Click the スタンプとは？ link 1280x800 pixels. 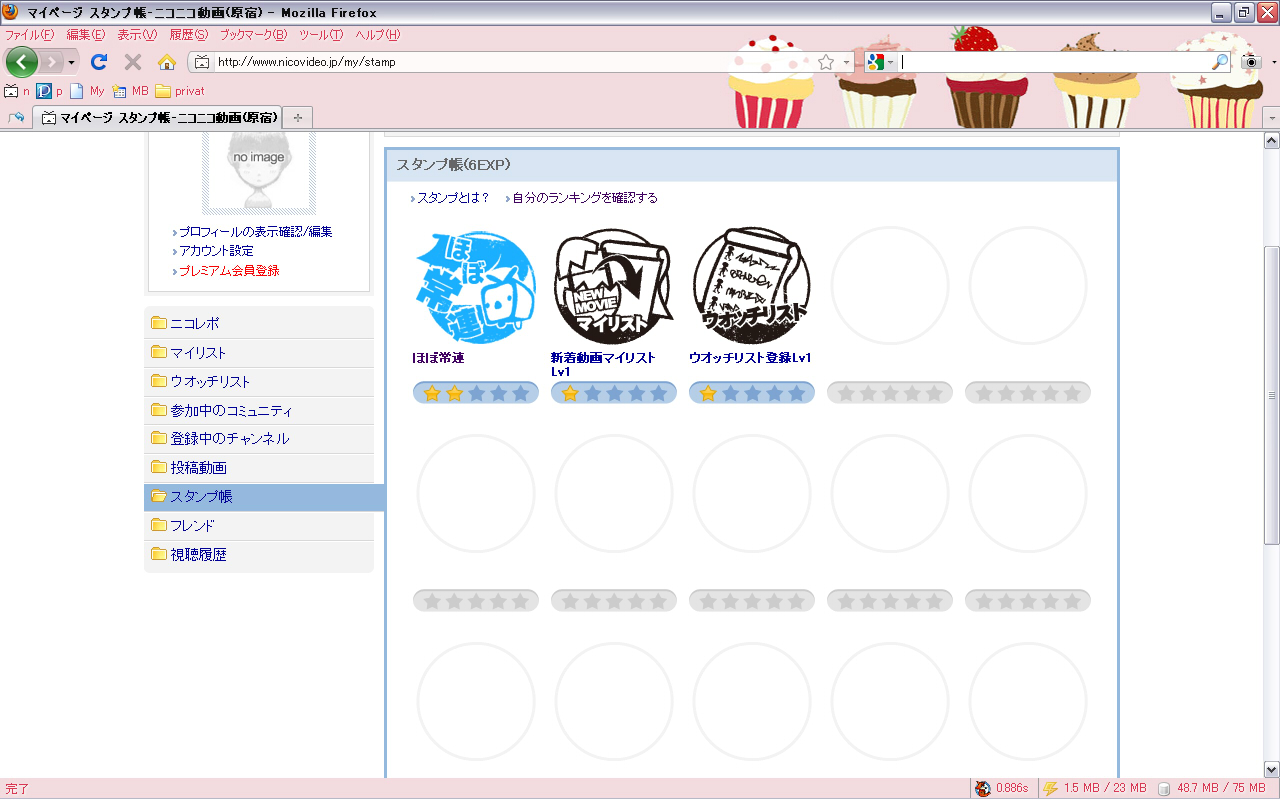(x=453, y=198)
